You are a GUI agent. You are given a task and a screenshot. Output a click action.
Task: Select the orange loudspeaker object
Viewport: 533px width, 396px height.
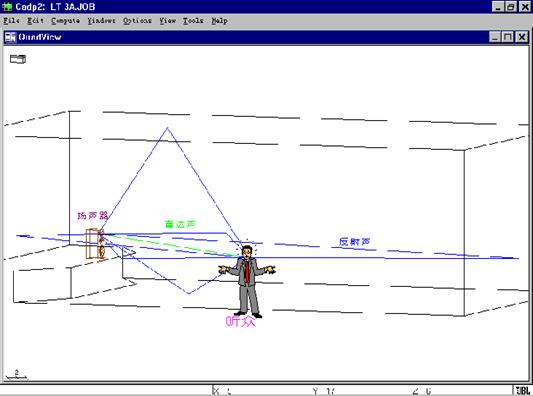click(x=96, y=244)
